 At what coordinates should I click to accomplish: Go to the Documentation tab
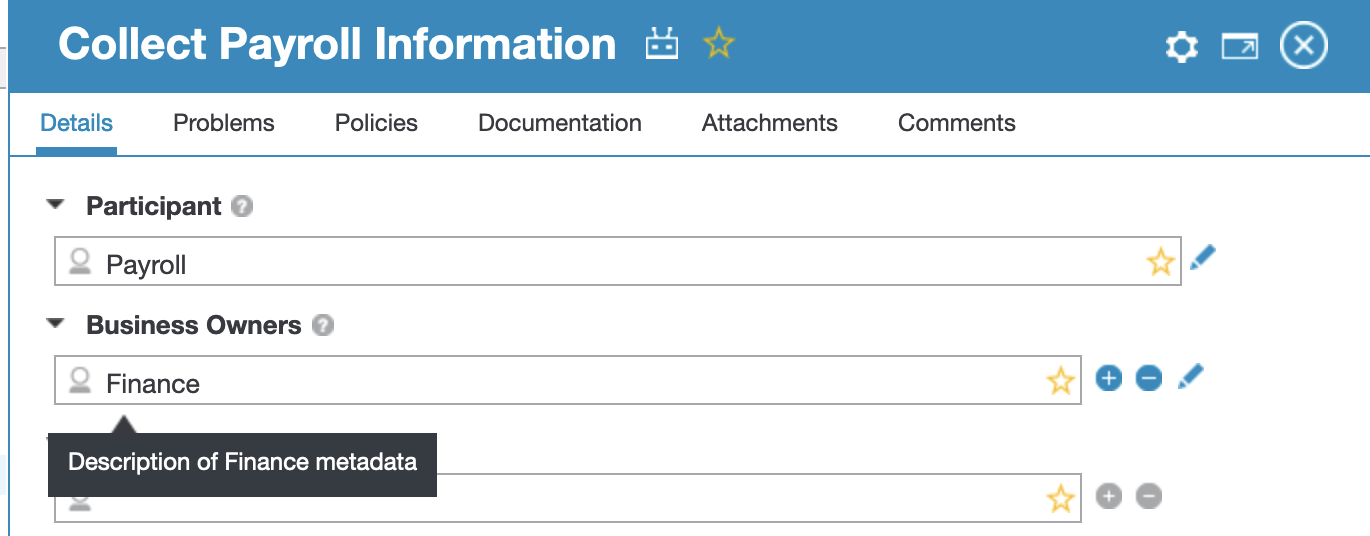click(x=560, y=123)
